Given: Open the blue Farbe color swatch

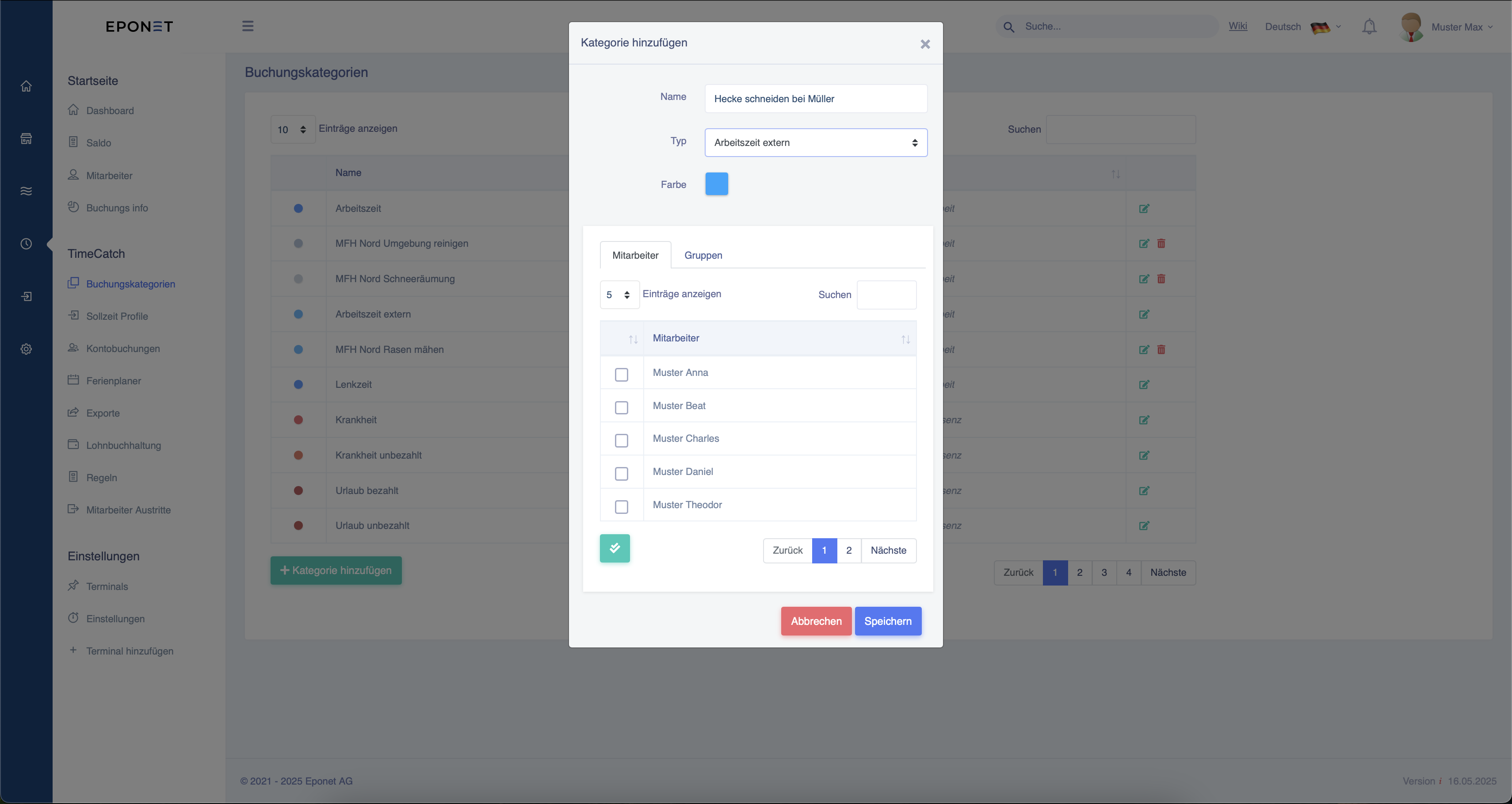Looking at the screenshot, I should pyautogui.click(x=716, y=184).
